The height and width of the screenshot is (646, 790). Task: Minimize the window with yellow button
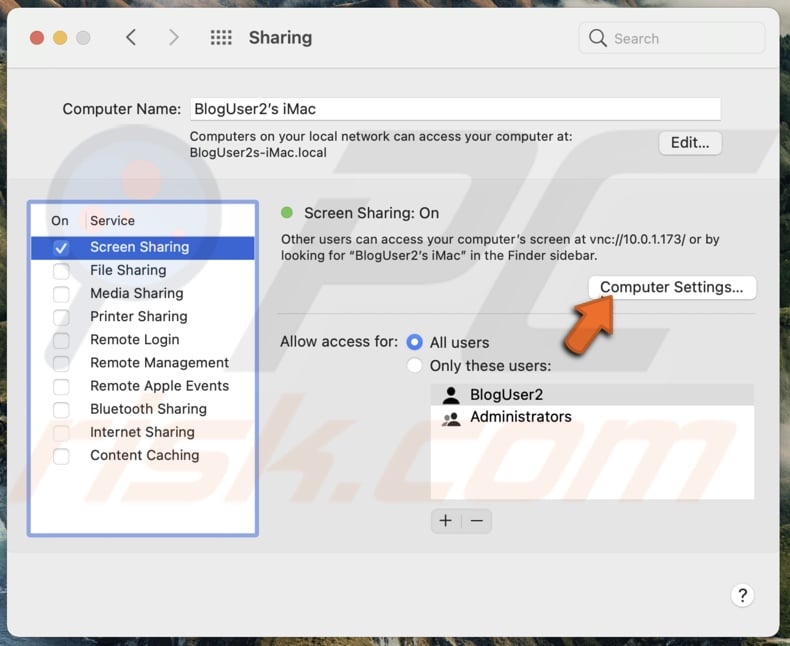(60, 38)
